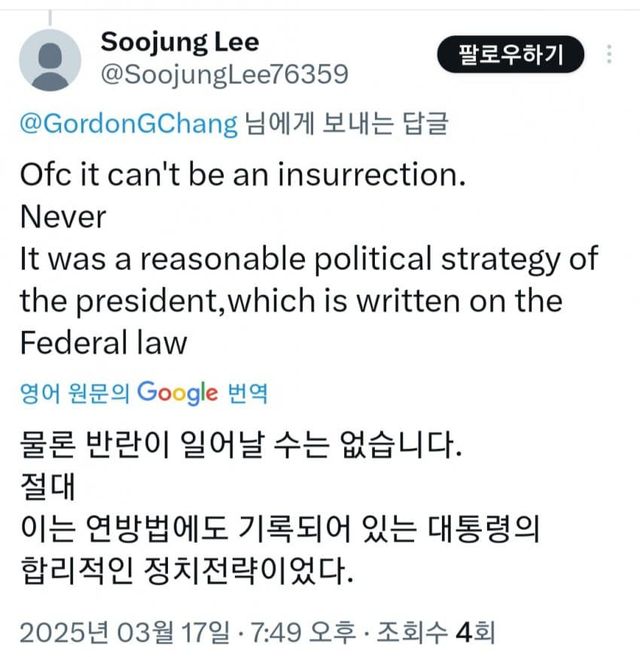Open the Soojung Lee display name
Image resolution: width=640 pixels, height=657 pixels.
(180, 42)
